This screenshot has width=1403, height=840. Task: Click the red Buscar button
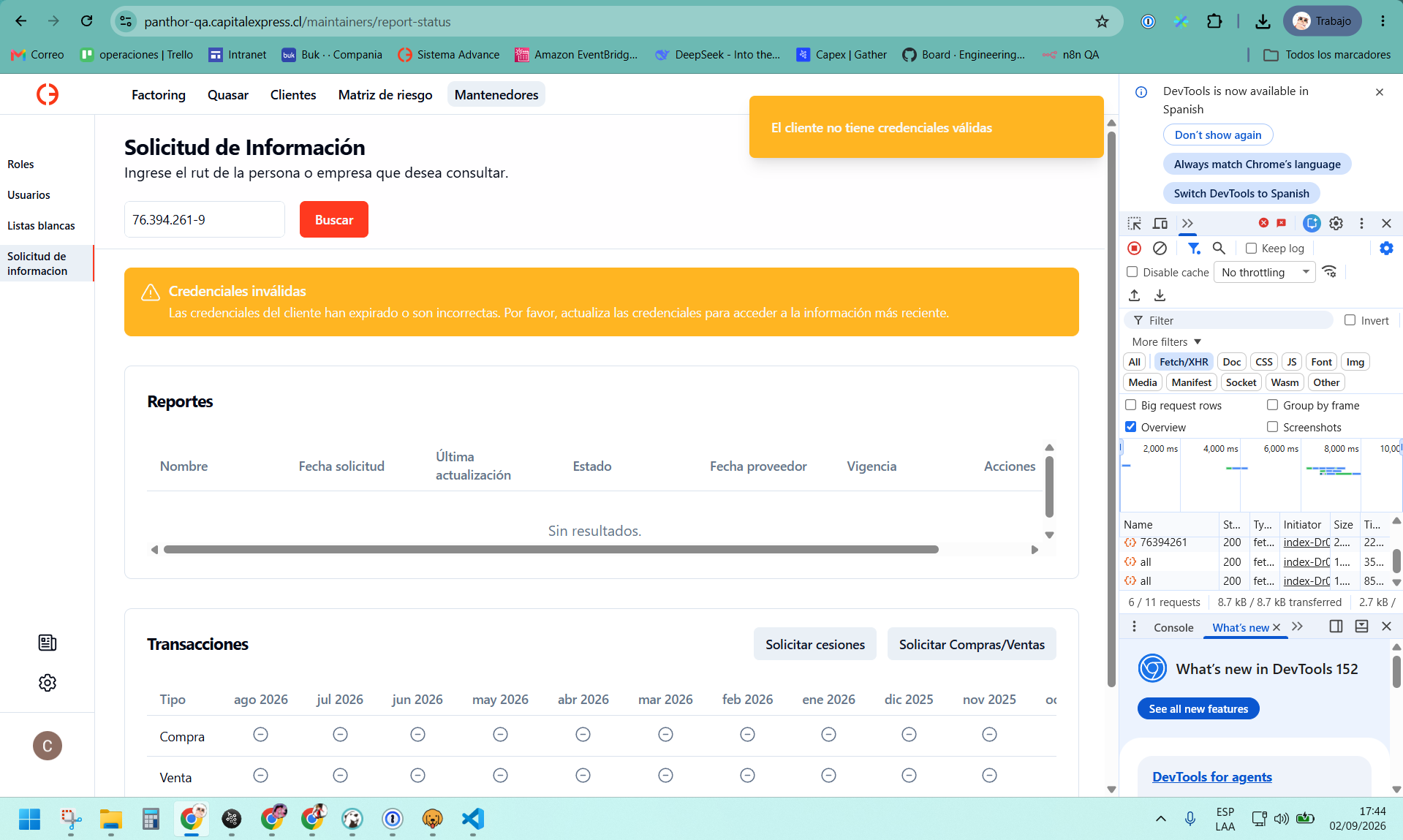[334, 219]
